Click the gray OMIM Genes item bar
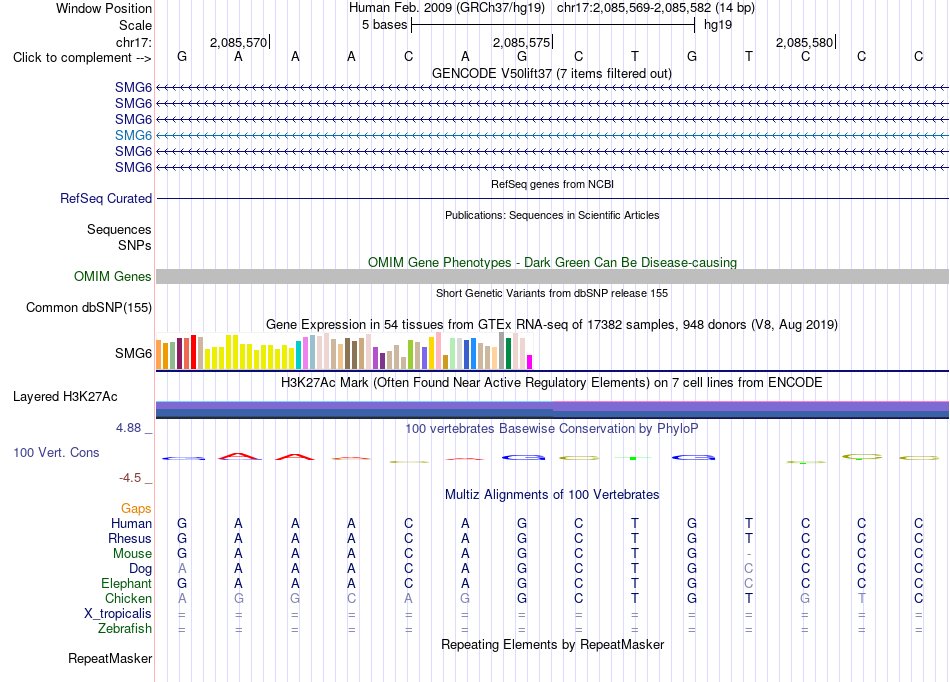The image size is (950, 682). click(x=552, y=277)
